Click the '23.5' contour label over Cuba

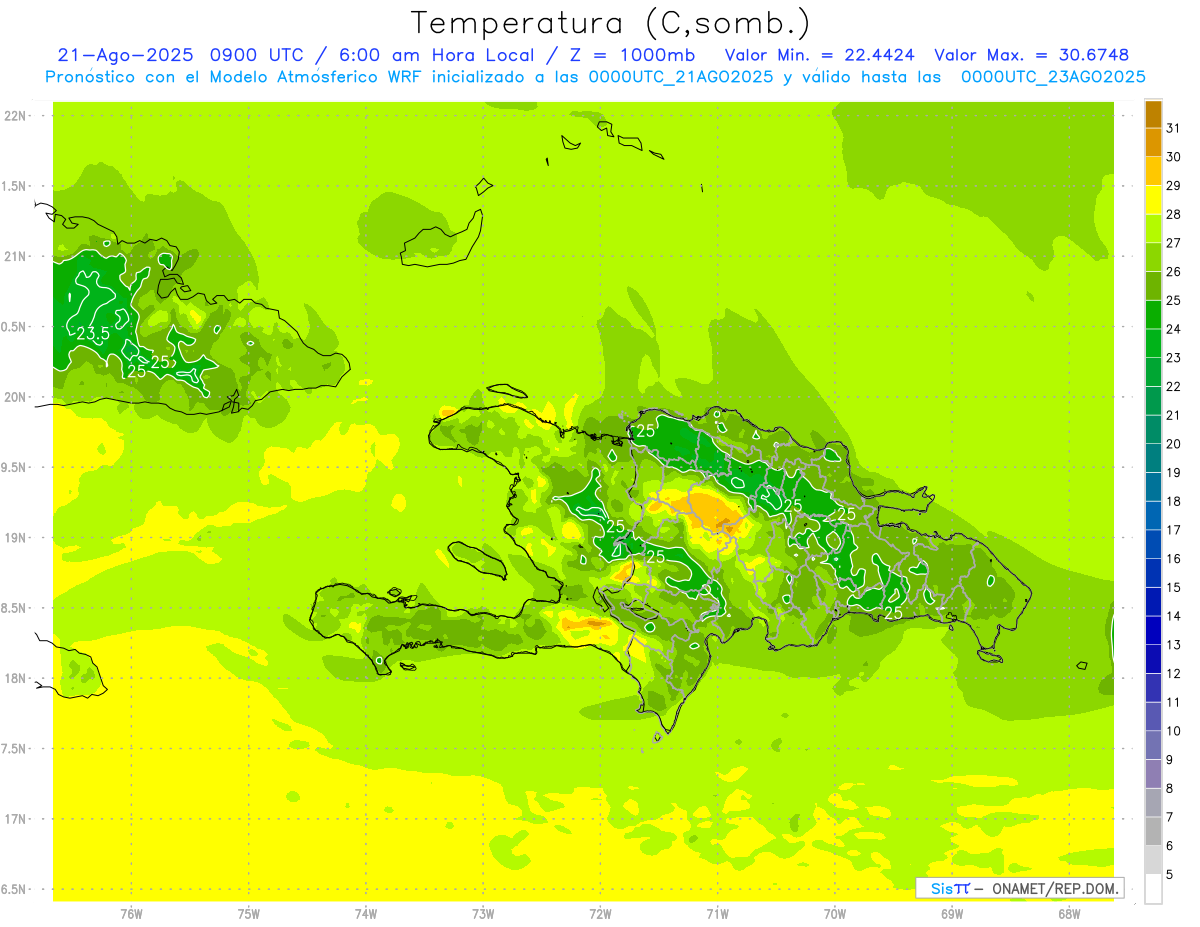coord(93,333)
